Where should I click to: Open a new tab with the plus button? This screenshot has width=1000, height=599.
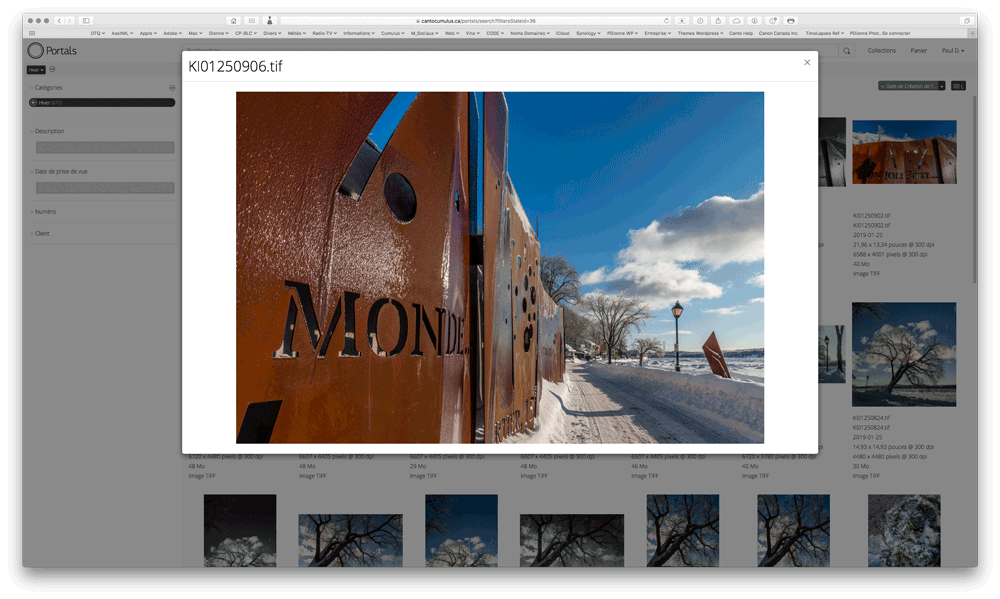972,33
